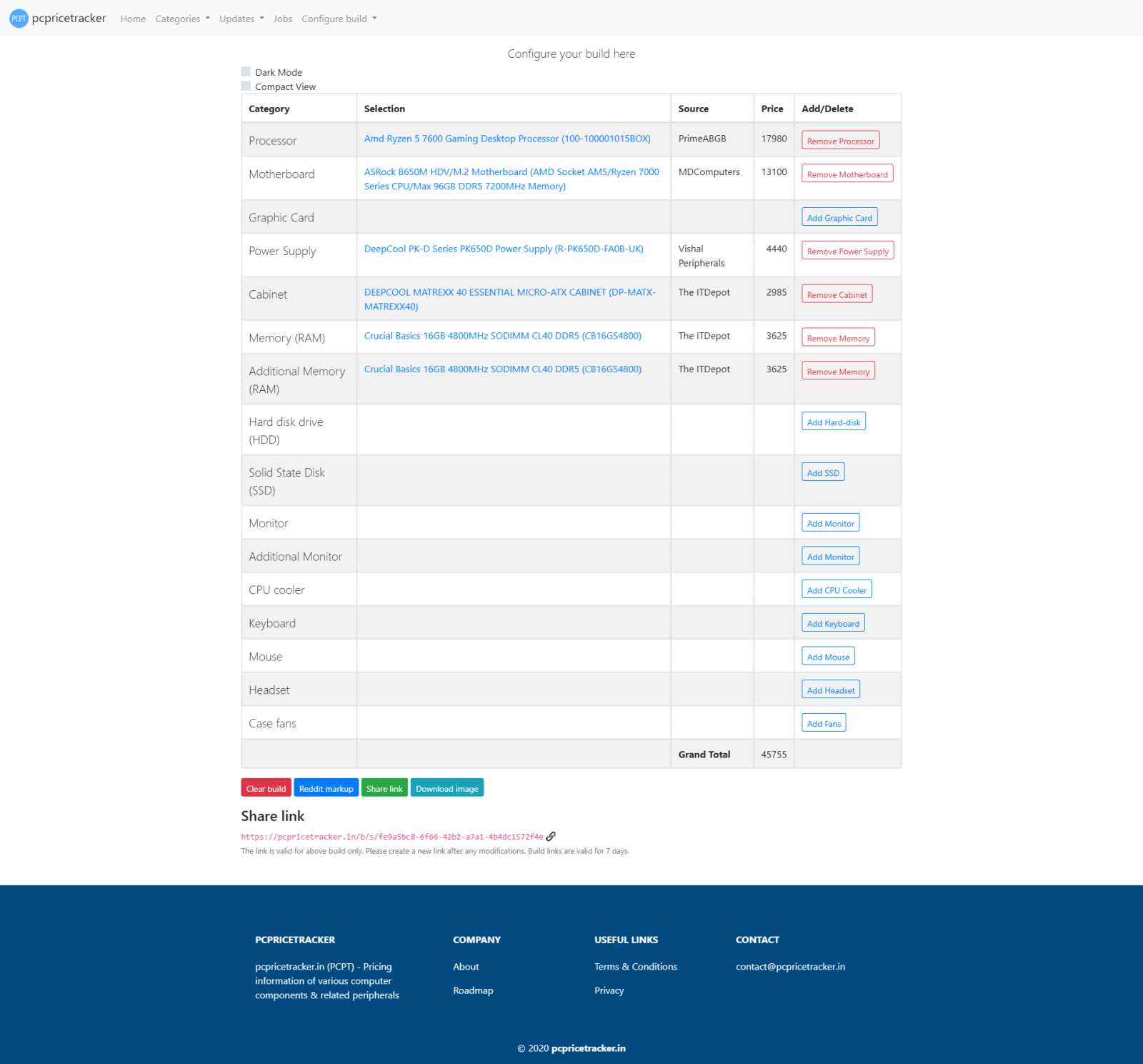Click power supply price 4440
The image size is (1143, 1064).
tap(777, 249)
